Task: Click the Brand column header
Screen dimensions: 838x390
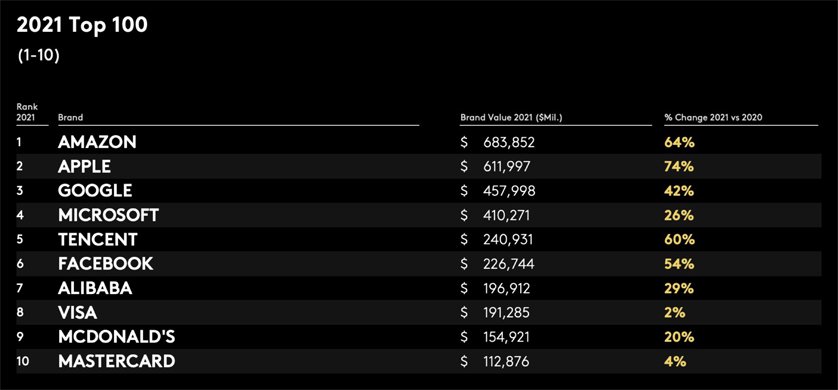Action: pos(71,118)
